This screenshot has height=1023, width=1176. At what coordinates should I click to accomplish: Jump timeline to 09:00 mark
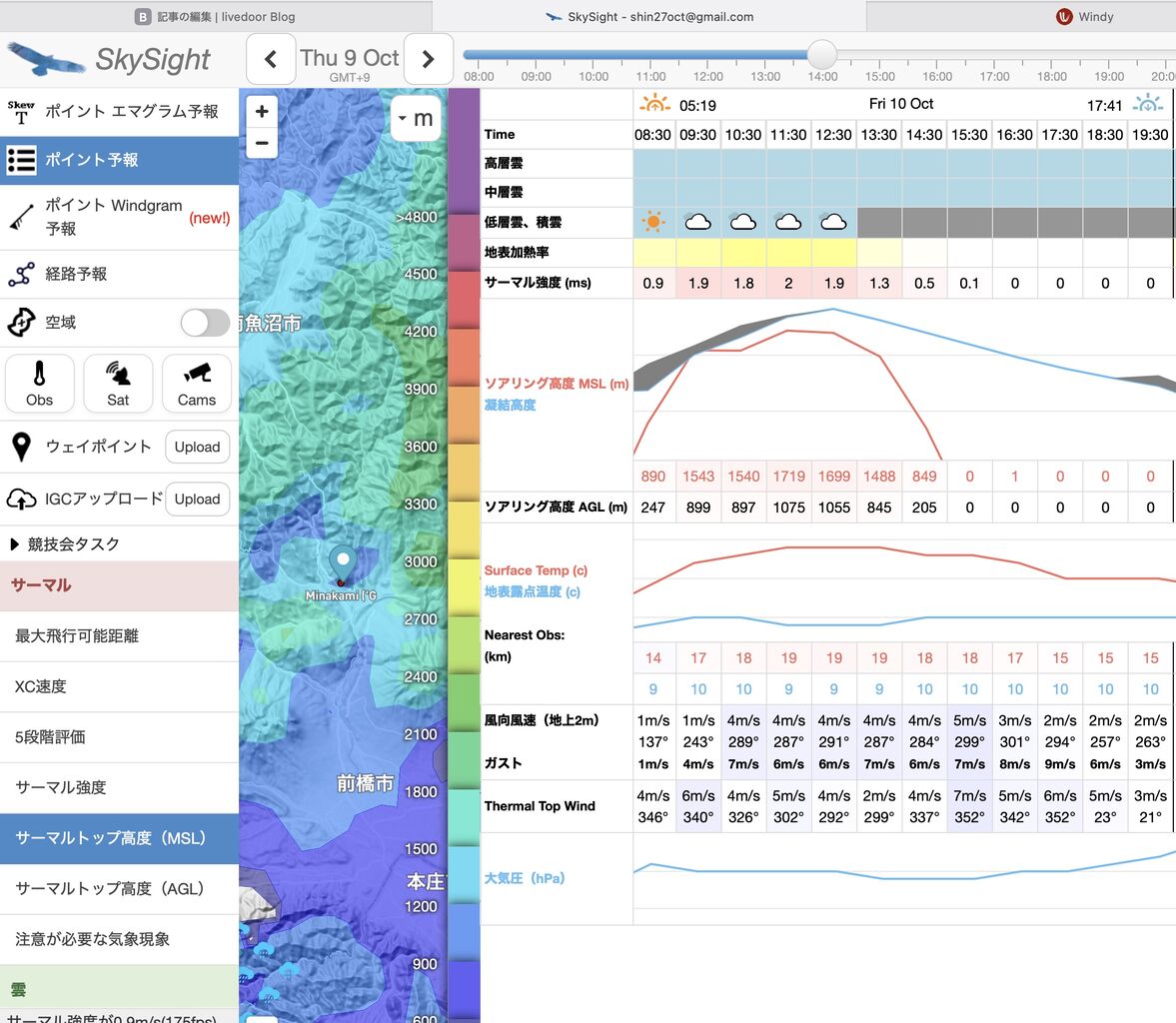click(x=536, y=77)
